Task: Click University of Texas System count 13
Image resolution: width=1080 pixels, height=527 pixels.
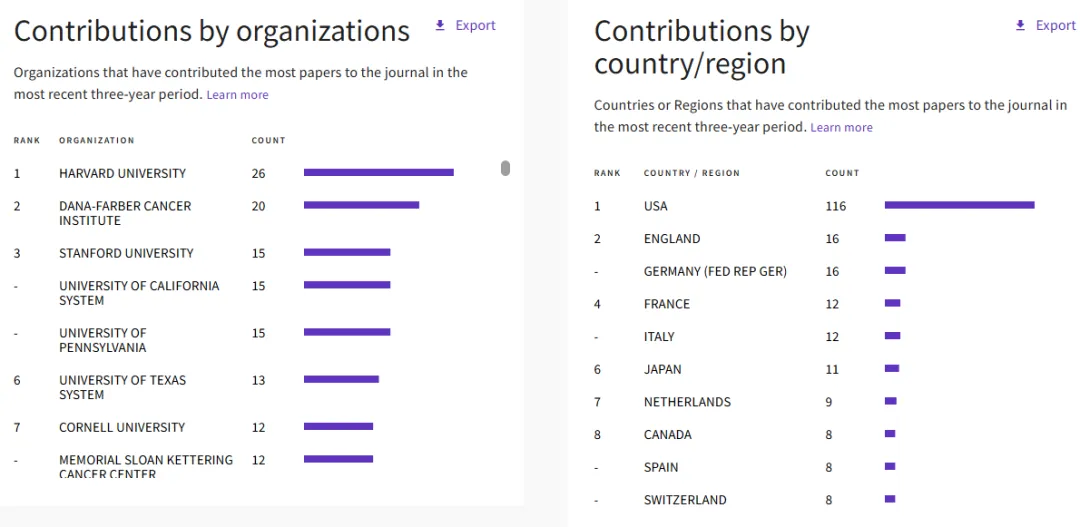Action: click(258, 380)
